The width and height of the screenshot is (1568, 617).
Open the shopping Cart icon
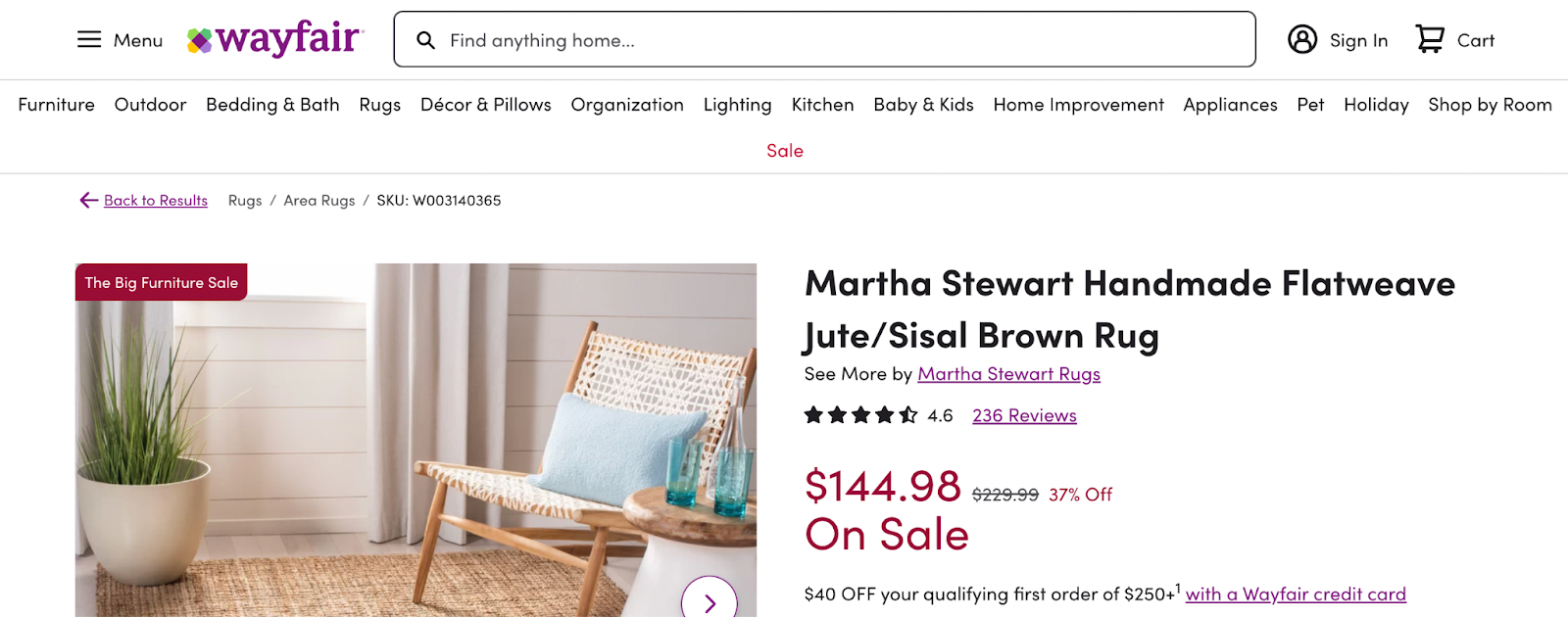click(1430, 39)
